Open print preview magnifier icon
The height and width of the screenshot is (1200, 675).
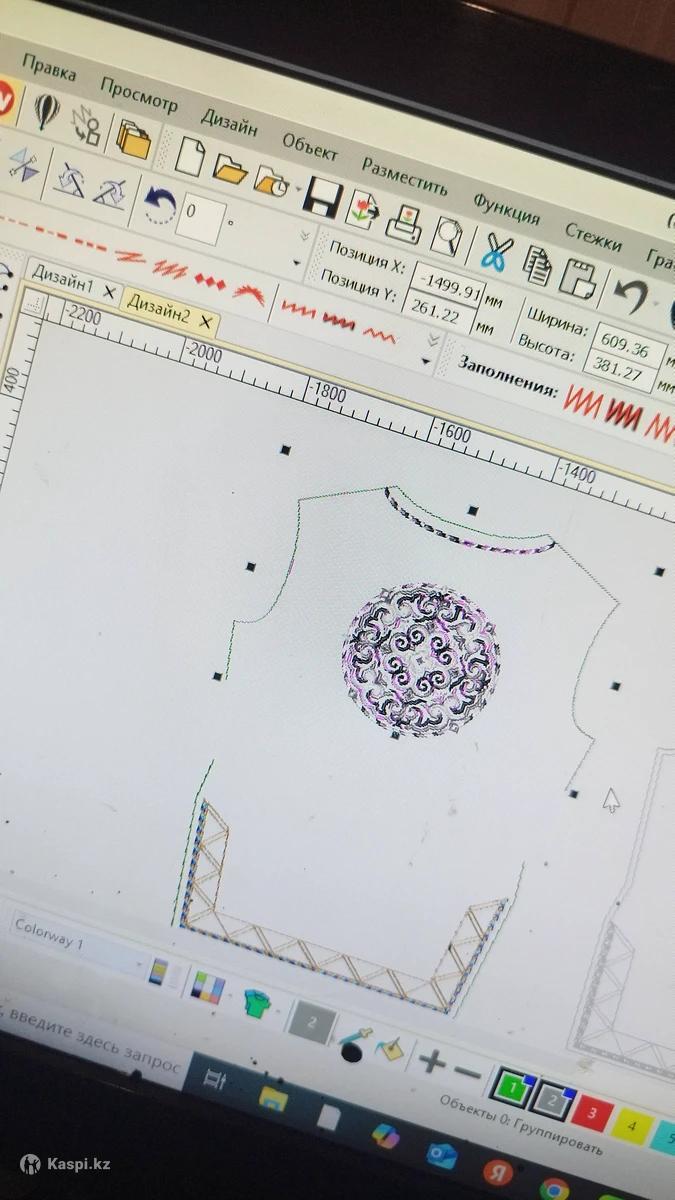(446, 236)
